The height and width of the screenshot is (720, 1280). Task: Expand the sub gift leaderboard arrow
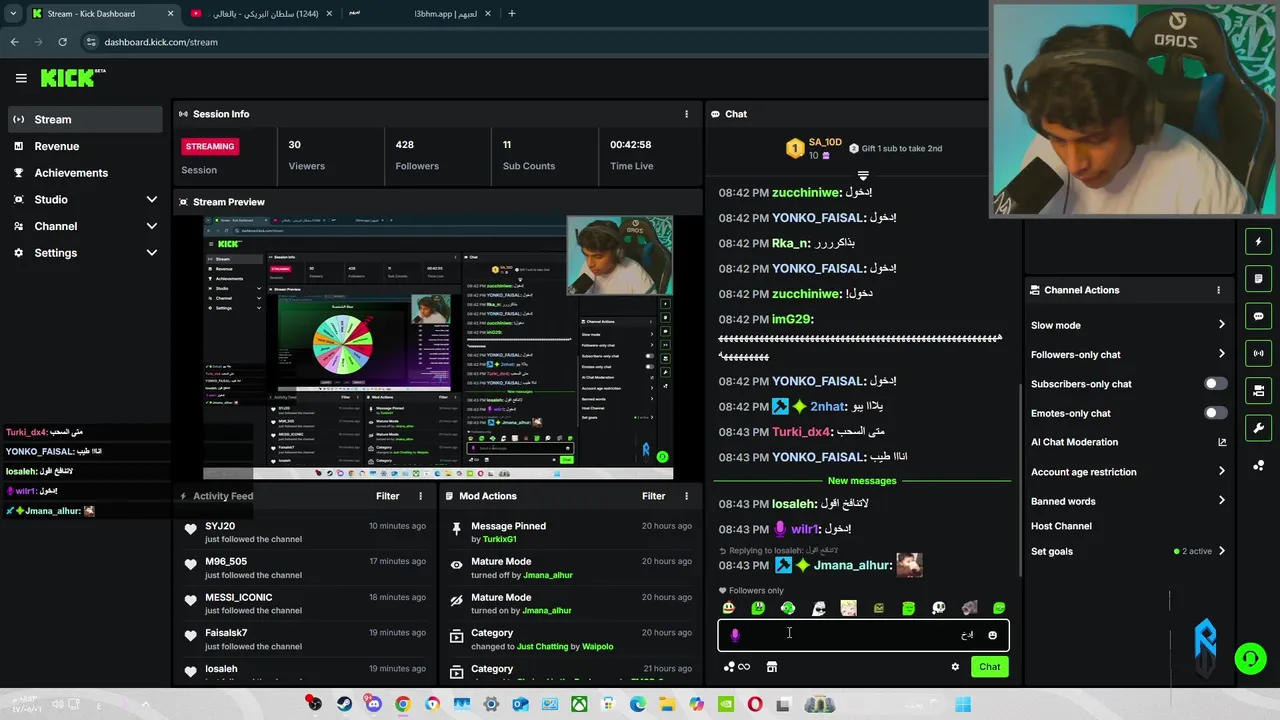click(x=863, y=175)
